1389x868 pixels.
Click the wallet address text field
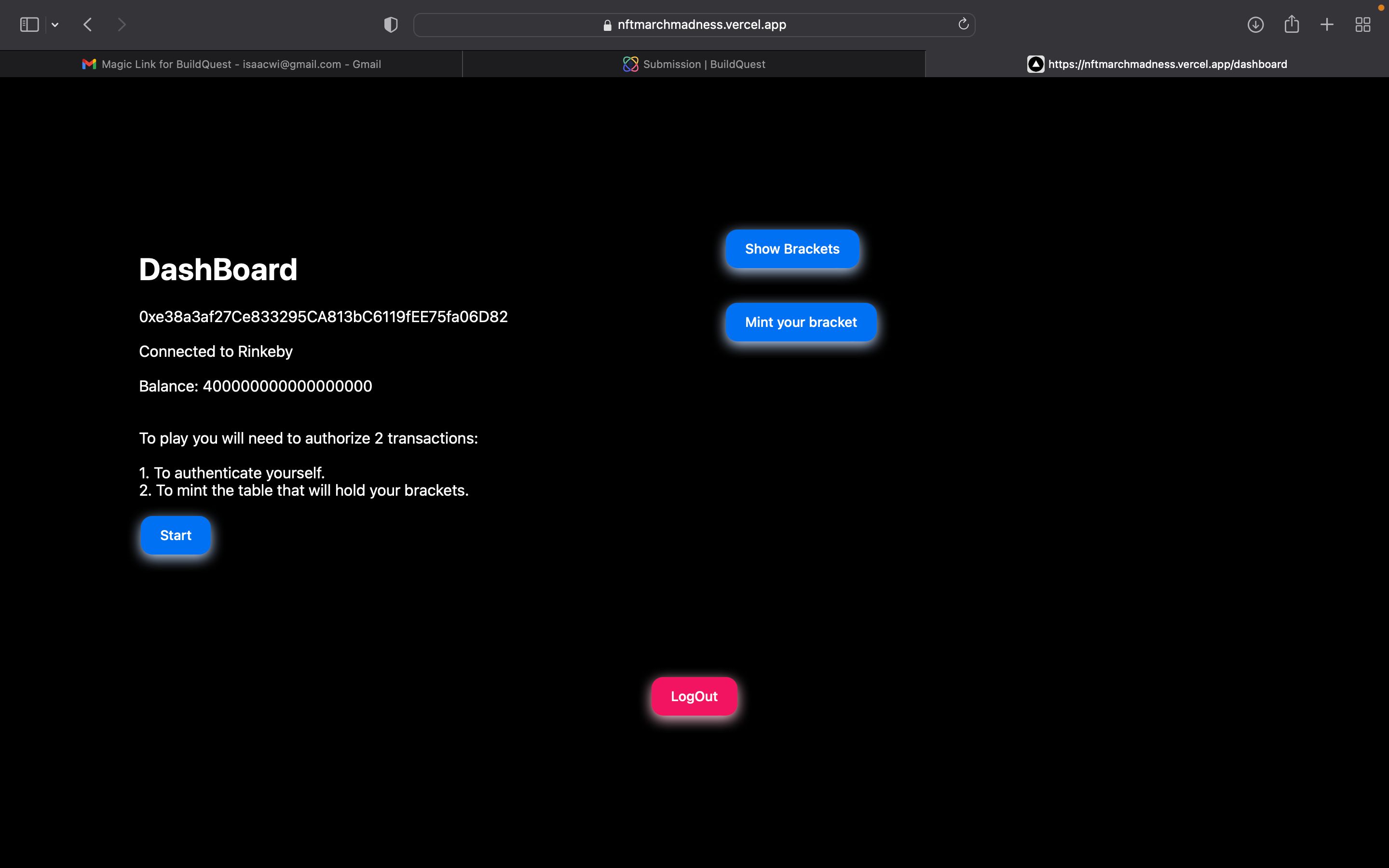(x=323, y=317)
